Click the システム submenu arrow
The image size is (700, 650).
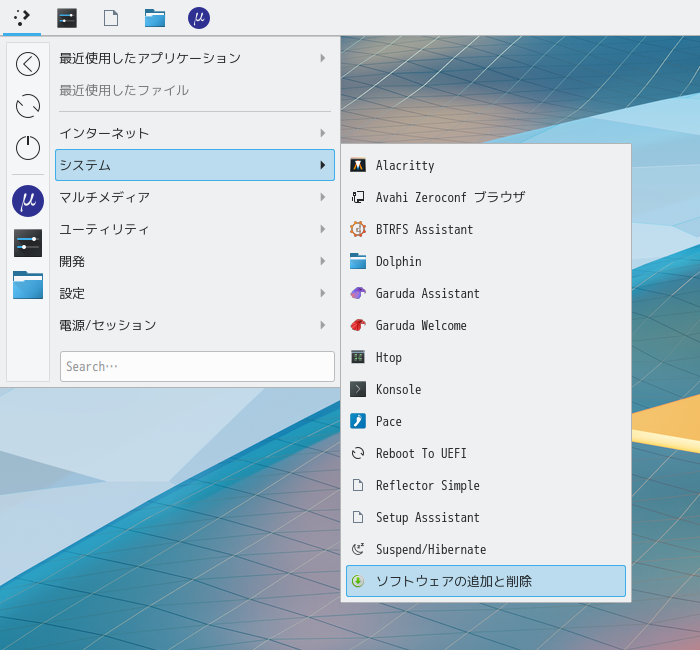323,165
